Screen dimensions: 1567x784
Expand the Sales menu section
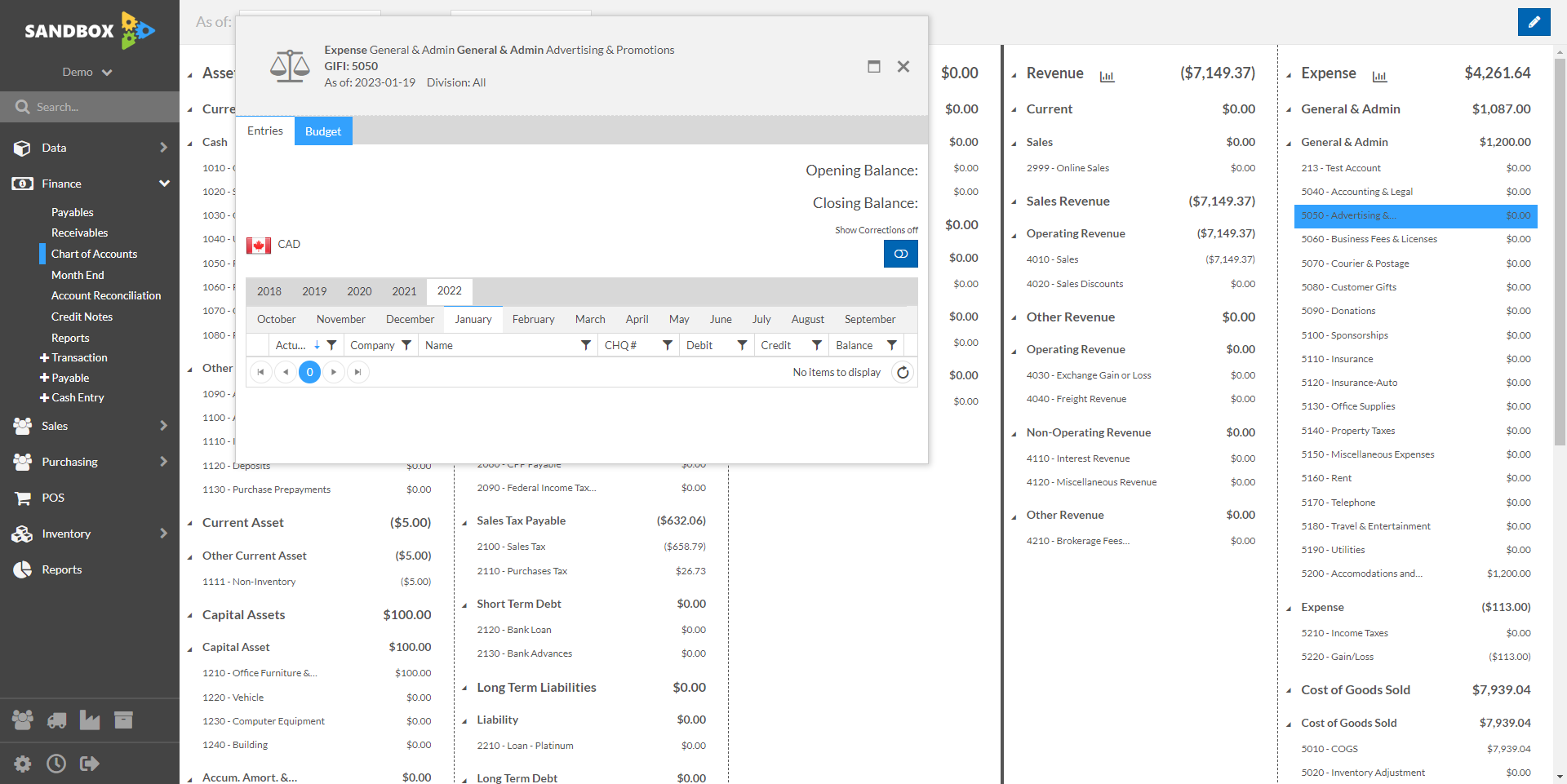(x=163, y=426)
